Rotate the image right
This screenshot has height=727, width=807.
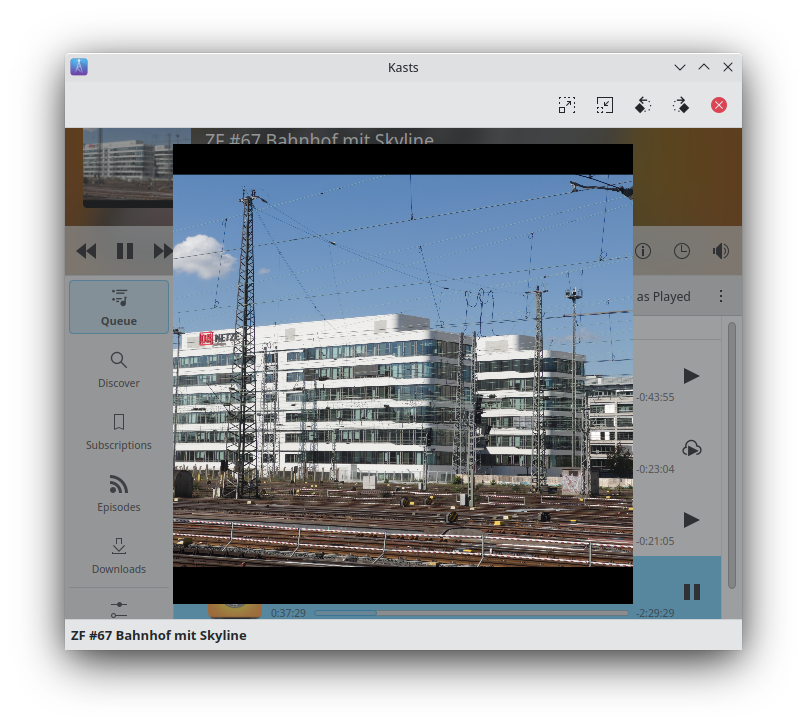pos(681,105)
